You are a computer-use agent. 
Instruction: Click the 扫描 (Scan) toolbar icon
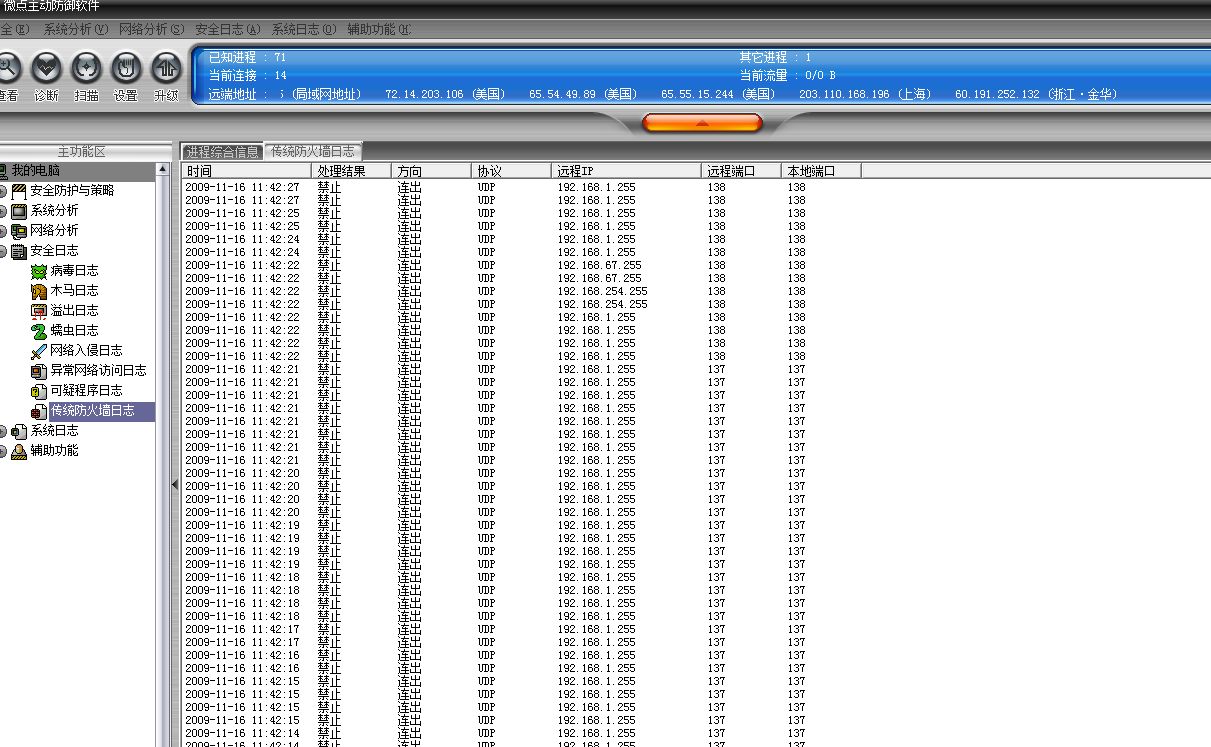click(86, 69)
